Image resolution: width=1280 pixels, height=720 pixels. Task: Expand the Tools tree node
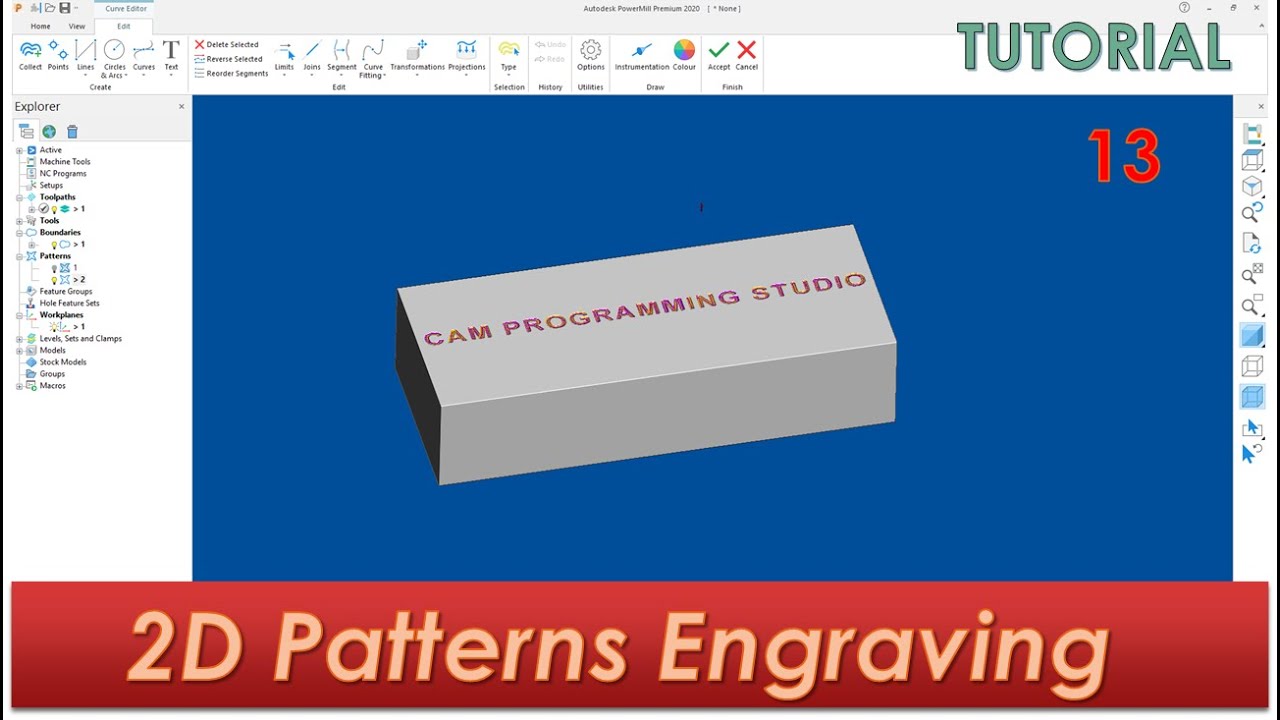19,221
